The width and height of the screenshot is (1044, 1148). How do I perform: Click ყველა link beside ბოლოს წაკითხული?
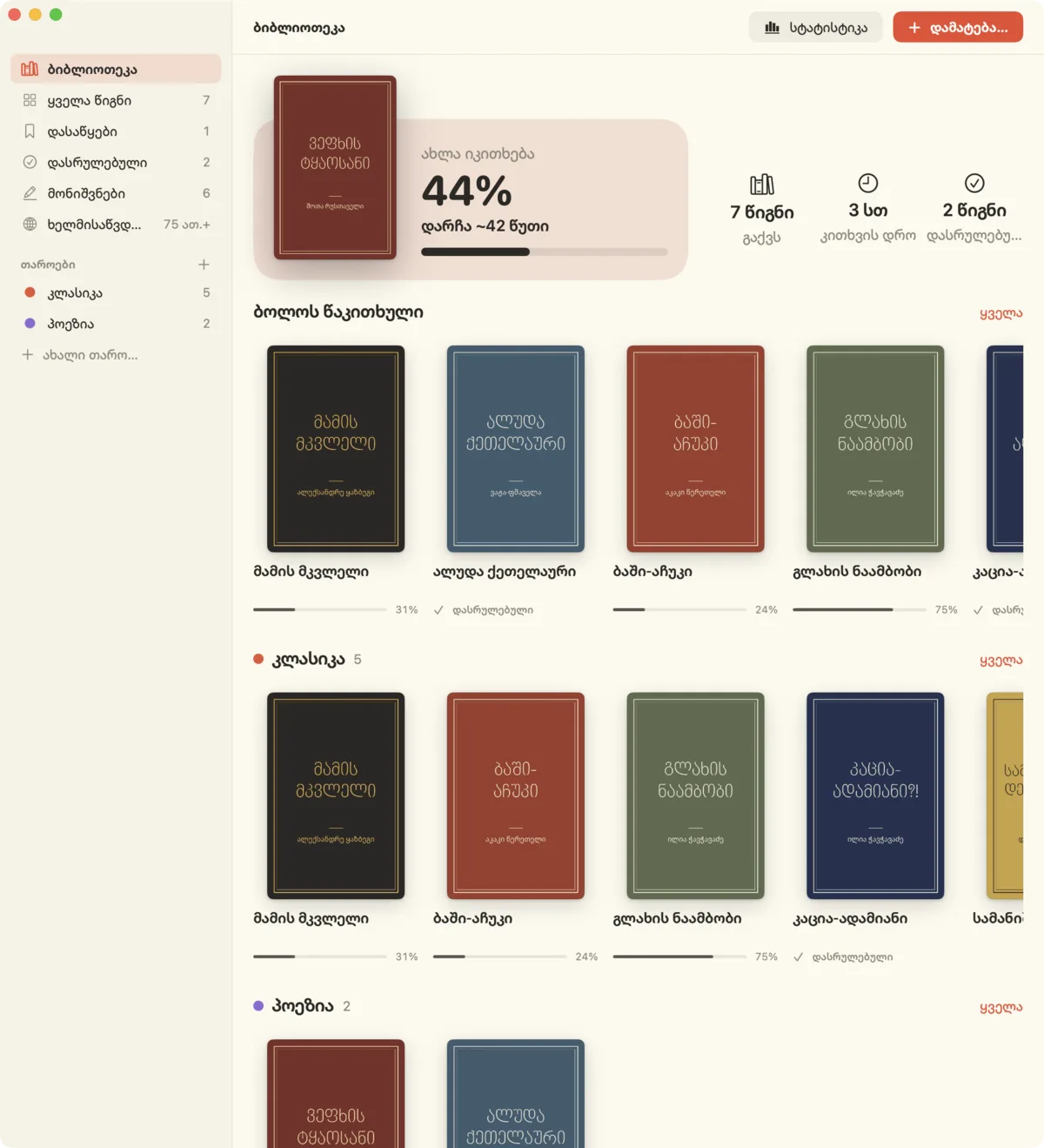(1001, 313)
